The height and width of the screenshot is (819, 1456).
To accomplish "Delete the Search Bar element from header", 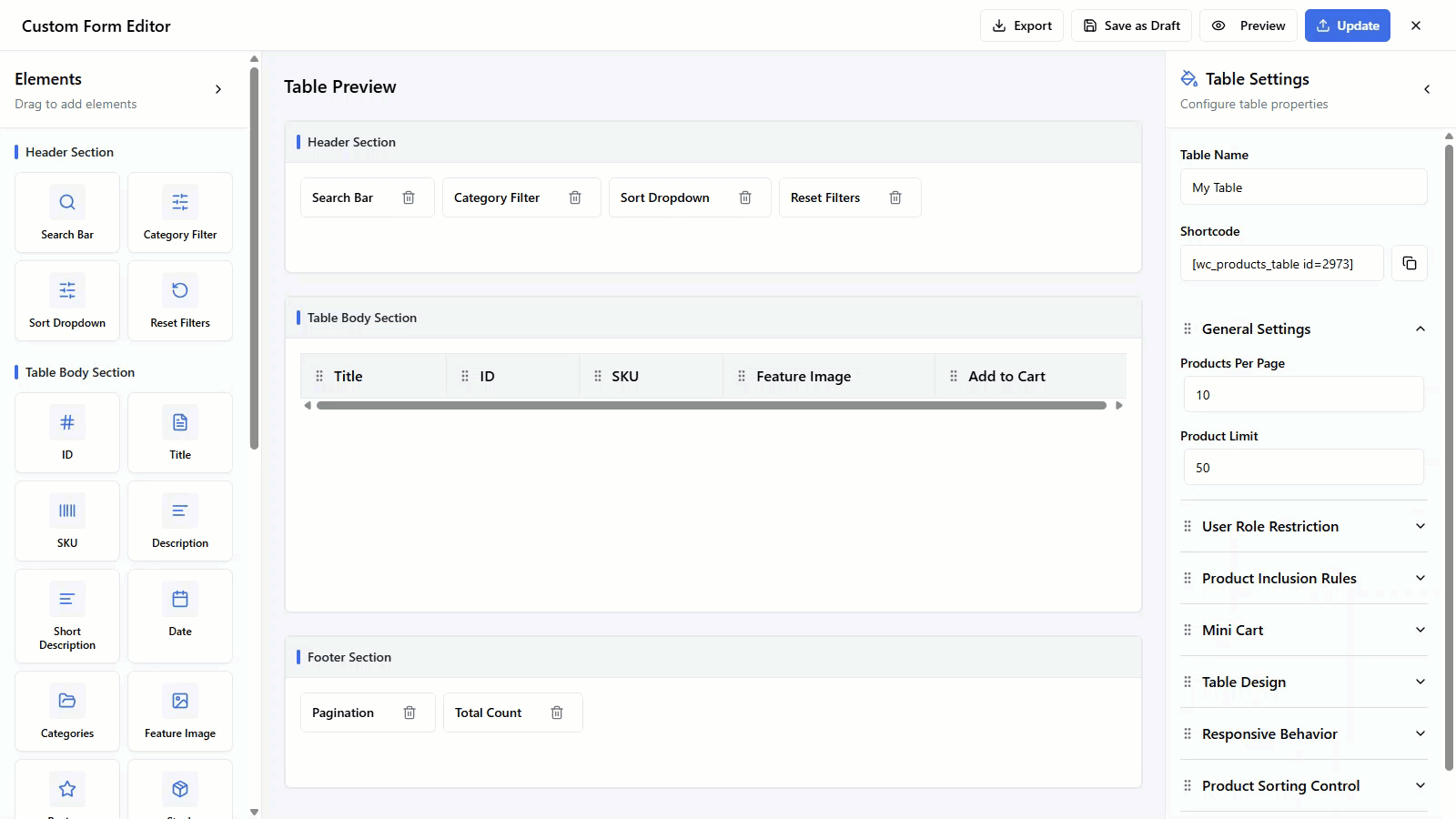I will coord(409,197).
